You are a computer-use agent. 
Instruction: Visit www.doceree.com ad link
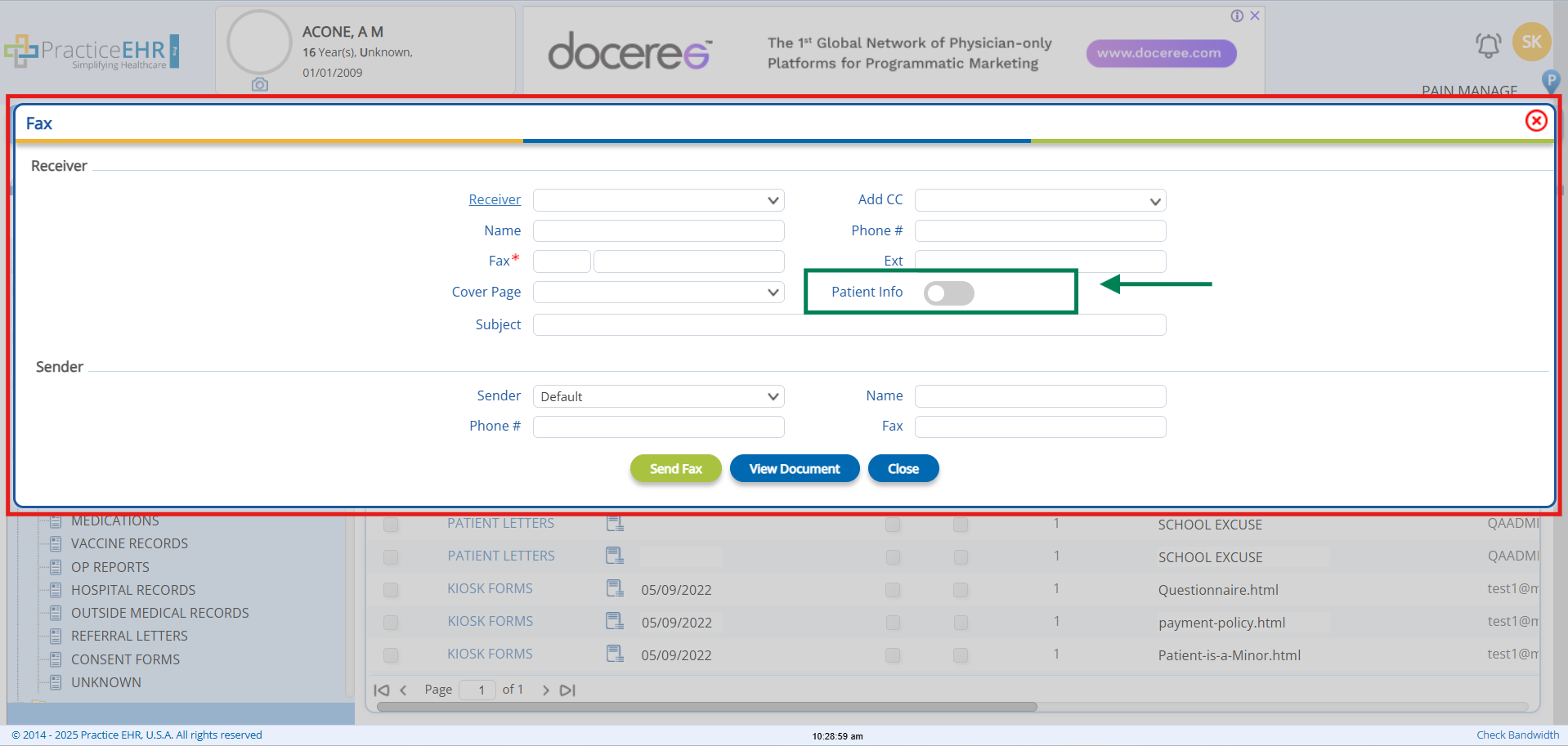1161,53
